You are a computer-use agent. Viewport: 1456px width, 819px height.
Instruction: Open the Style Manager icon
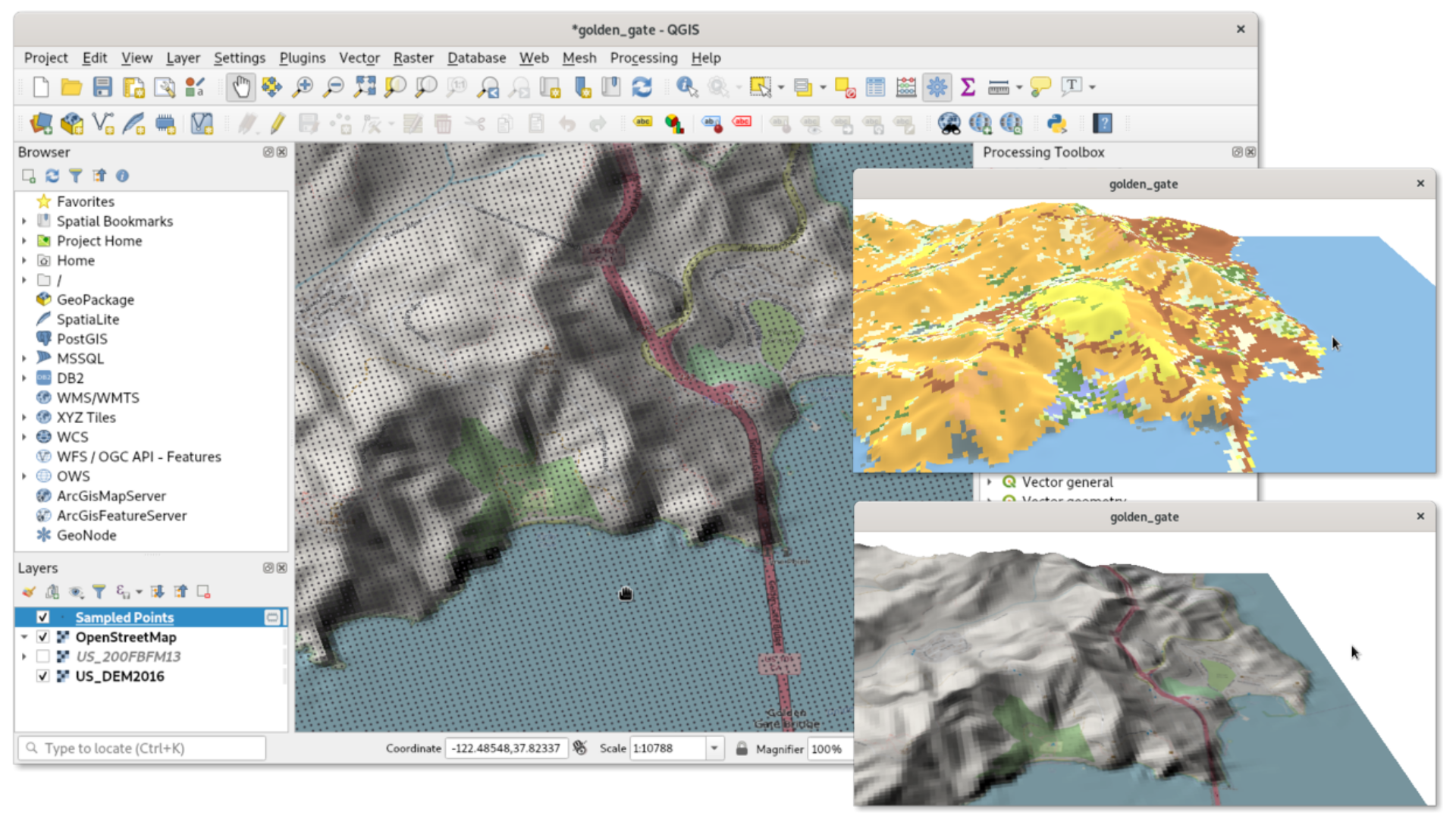coord(196,87)
